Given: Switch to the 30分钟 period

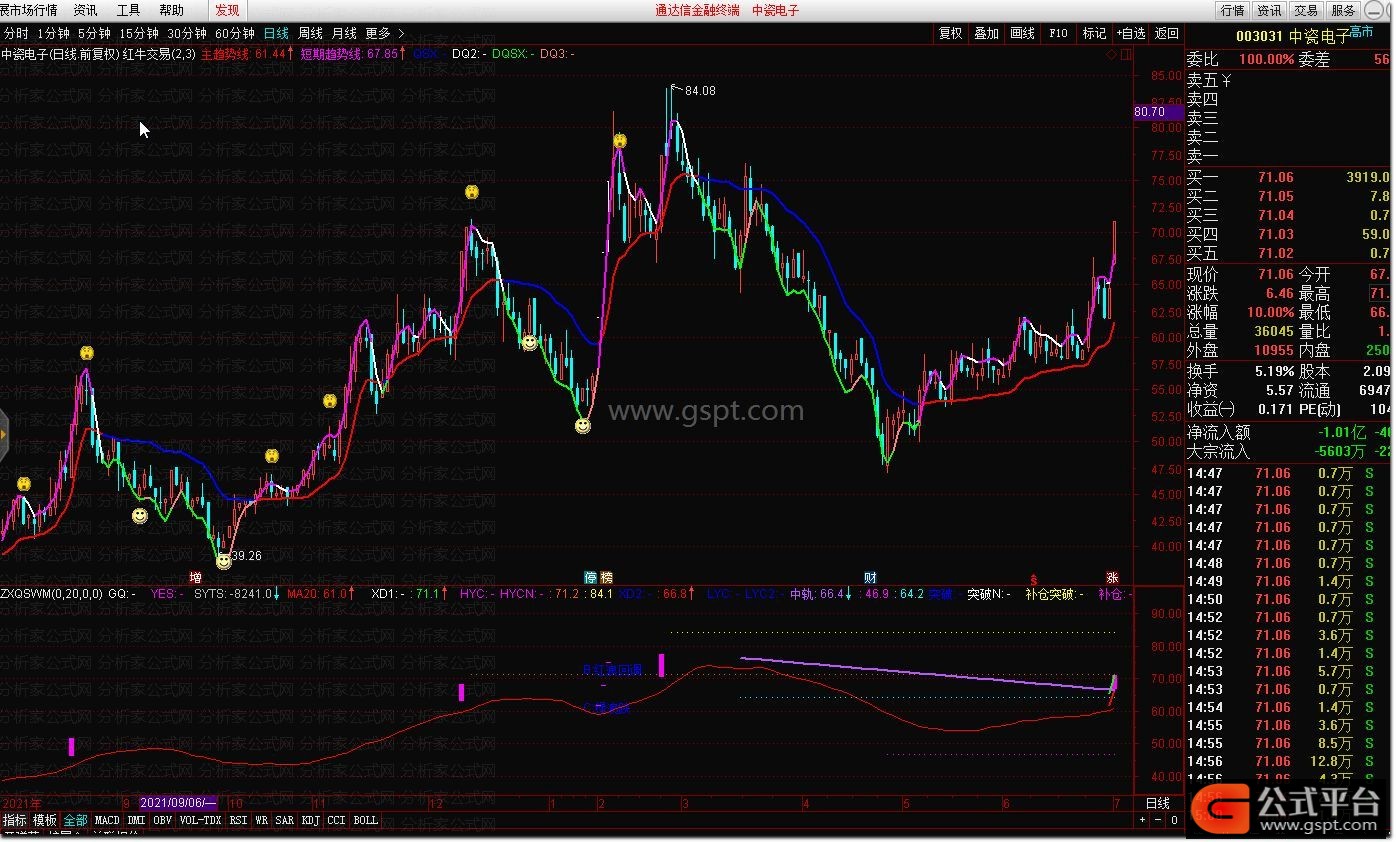Looking at the screenshot, I should click(x=187, y=33).
